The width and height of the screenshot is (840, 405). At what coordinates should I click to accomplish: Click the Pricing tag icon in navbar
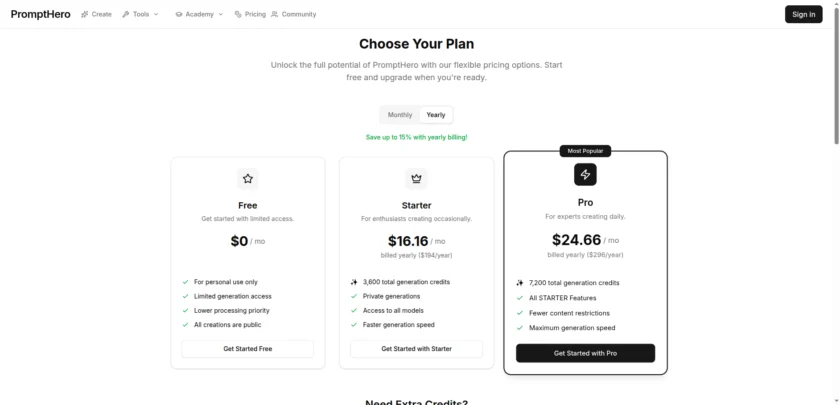coord(237,14)
